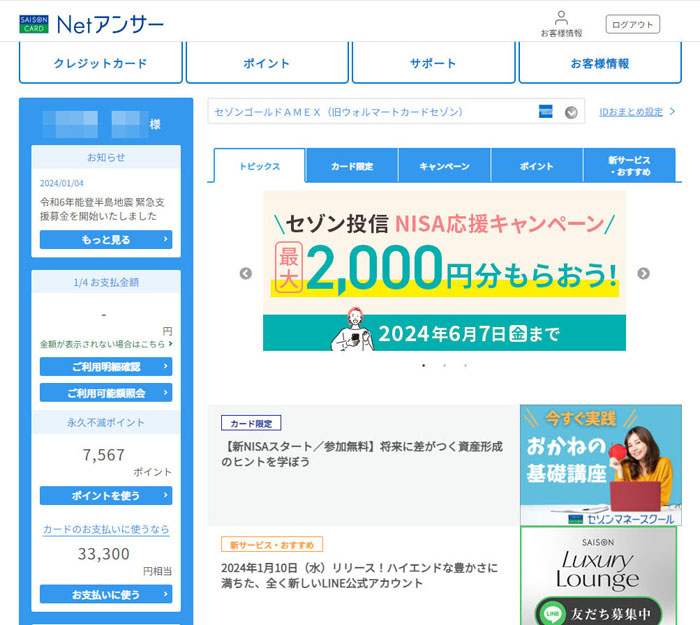This screenshot has width=700, height=625.
Task: Open the クレジットカード menu
Action: [x=100, y=63]
